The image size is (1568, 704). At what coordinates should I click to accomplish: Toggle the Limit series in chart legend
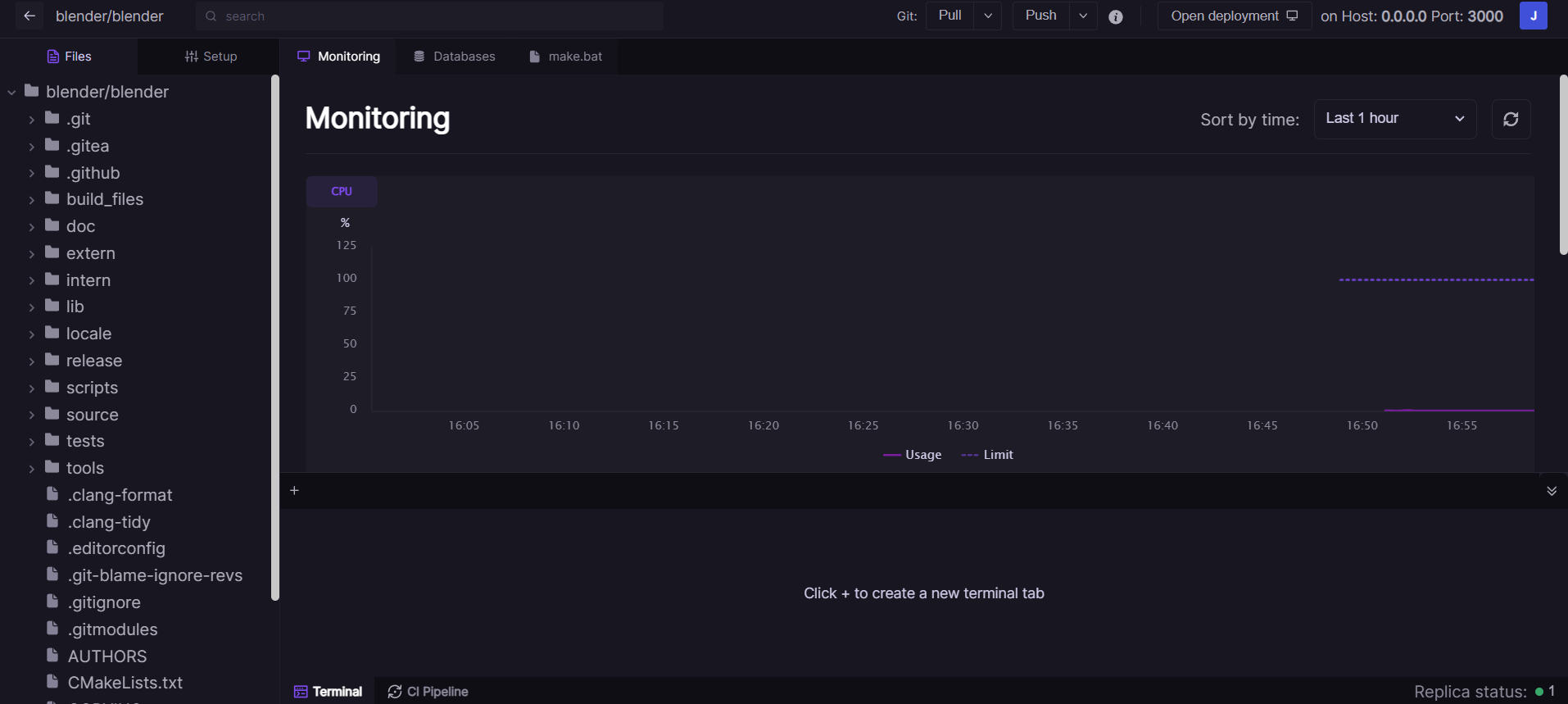click(x=988, y=455)
